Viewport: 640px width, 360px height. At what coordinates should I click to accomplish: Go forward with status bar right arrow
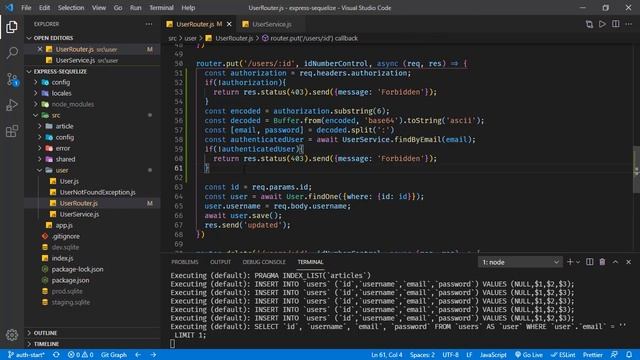(153, 355)
